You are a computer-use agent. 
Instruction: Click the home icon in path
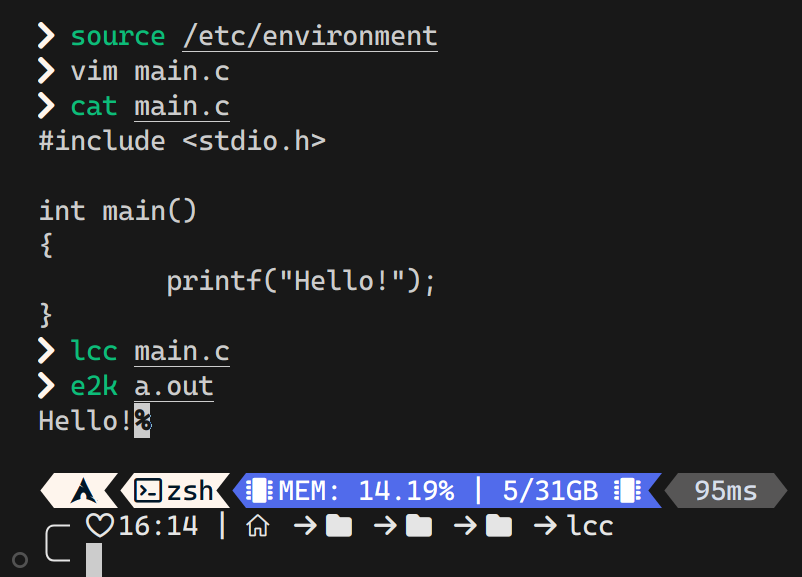pyautogui.click(x=258, y=526)
